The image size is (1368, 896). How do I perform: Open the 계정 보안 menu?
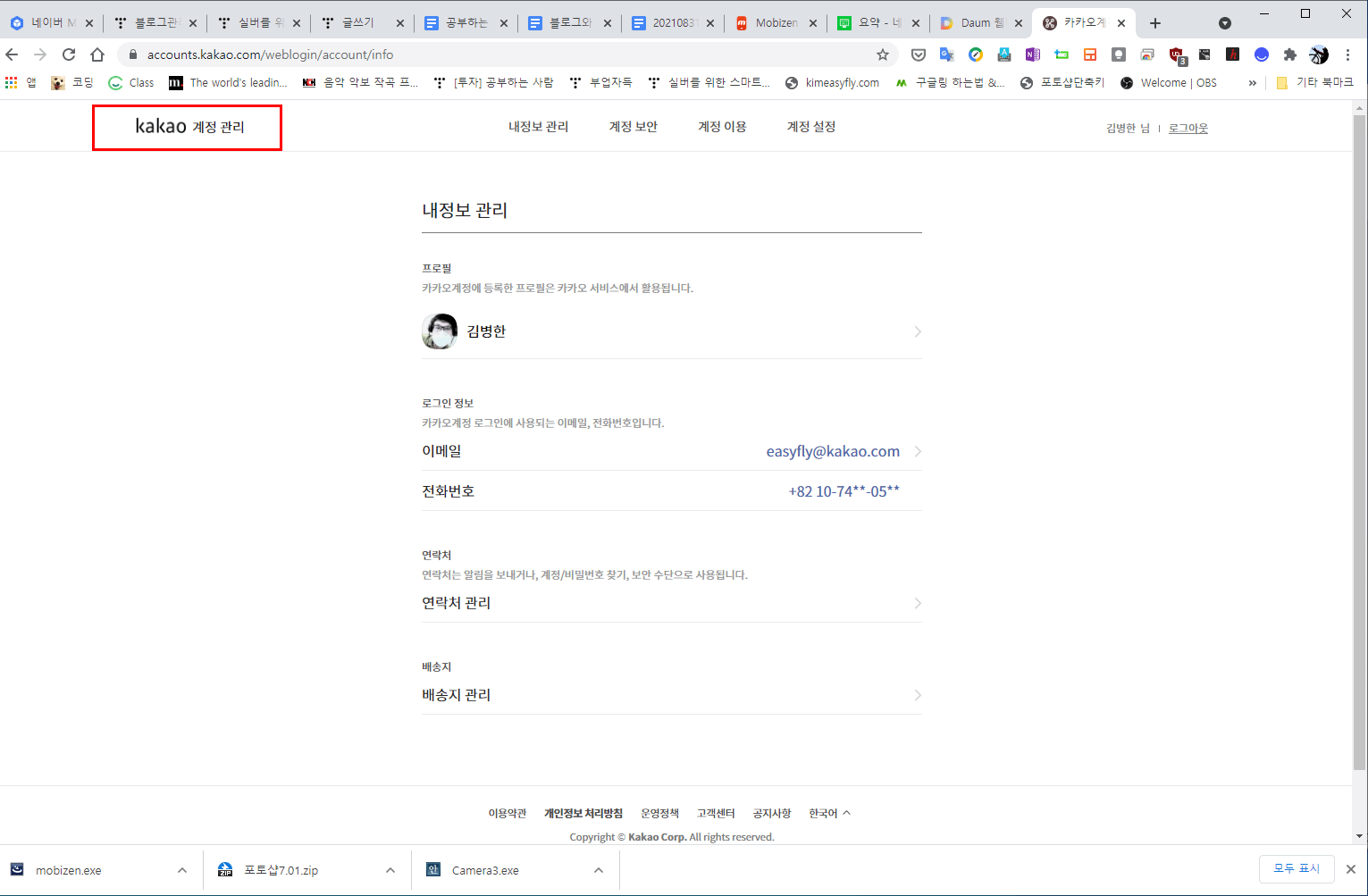coord(633,127)
